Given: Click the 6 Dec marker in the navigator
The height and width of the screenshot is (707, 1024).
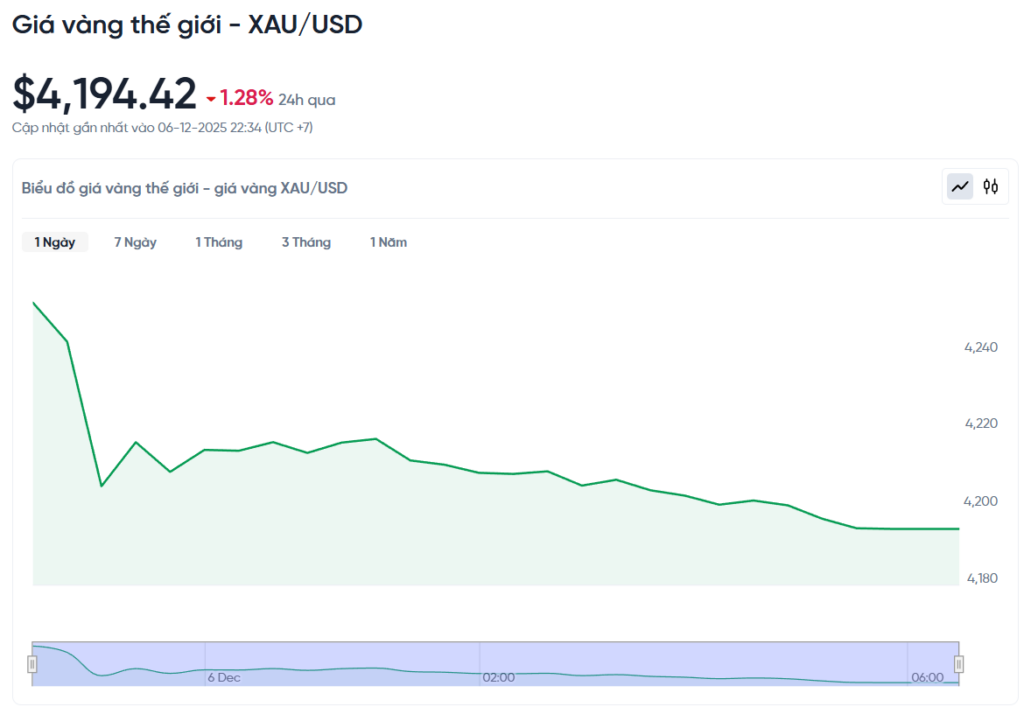Looking at the screenshot, I should (x=224, y=677).
